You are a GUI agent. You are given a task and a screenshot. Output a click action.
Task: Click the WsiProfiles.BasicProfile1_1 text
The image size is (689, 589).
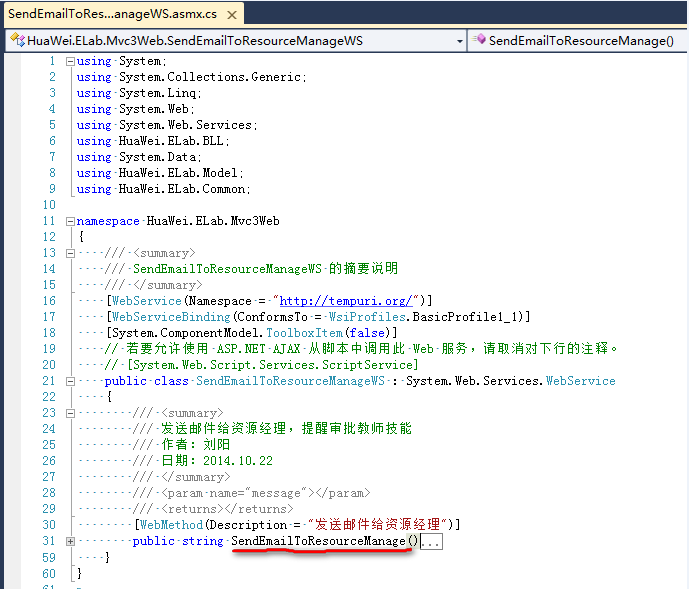425,317
